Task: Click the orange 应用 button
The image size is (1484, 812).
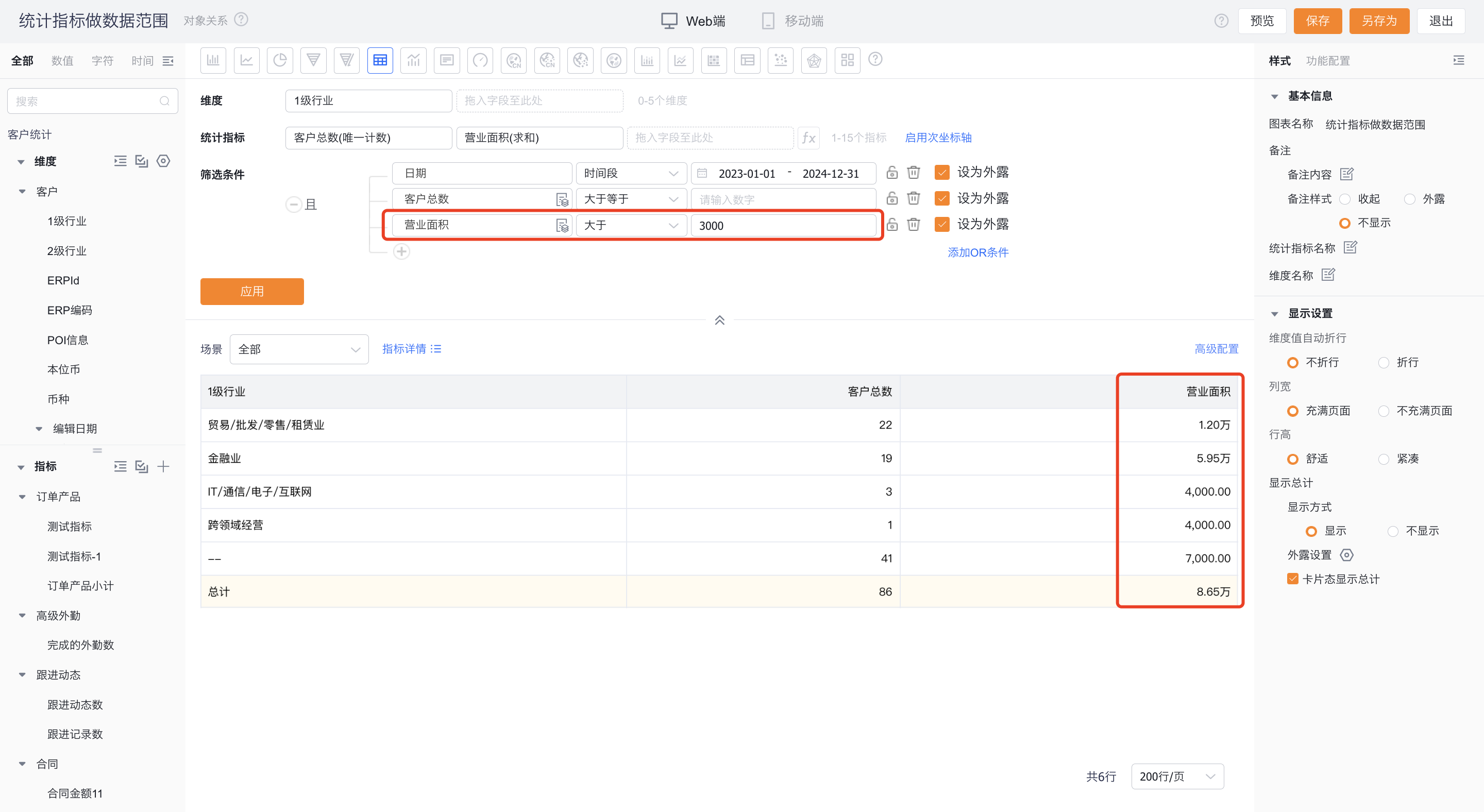Action: click(252, 292)
